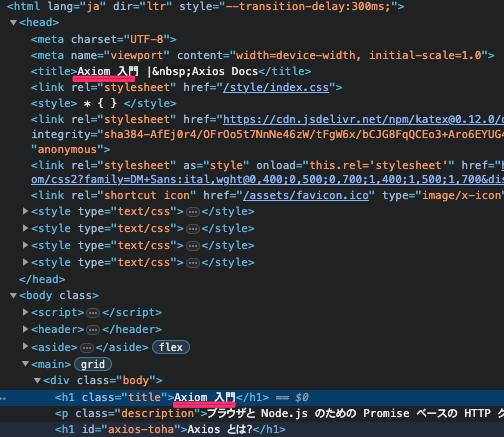Open the css2?family=DM+Sans font link
The width and height of the screenshot is (504, 437).
(267, 179)
